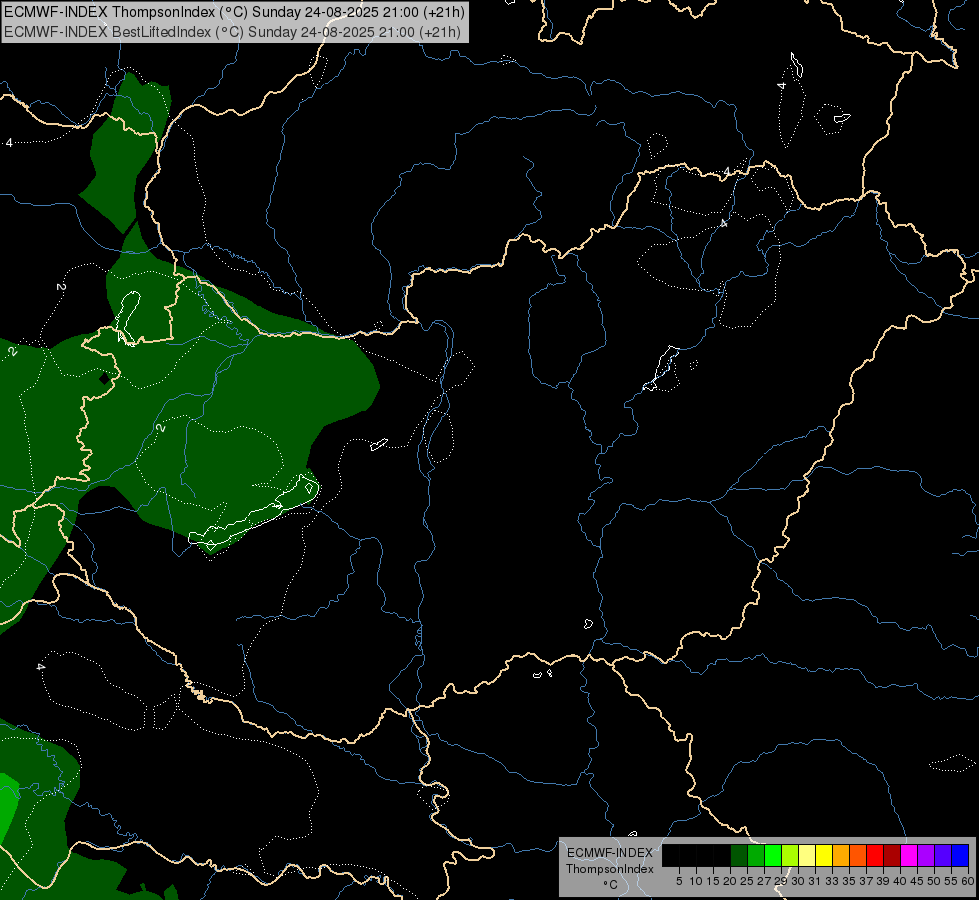Image resolution: width=979 pixels, height=900 pixels.
Task: Select the yellow-green 29–30 legend swatch
Action: pos(790,856)
